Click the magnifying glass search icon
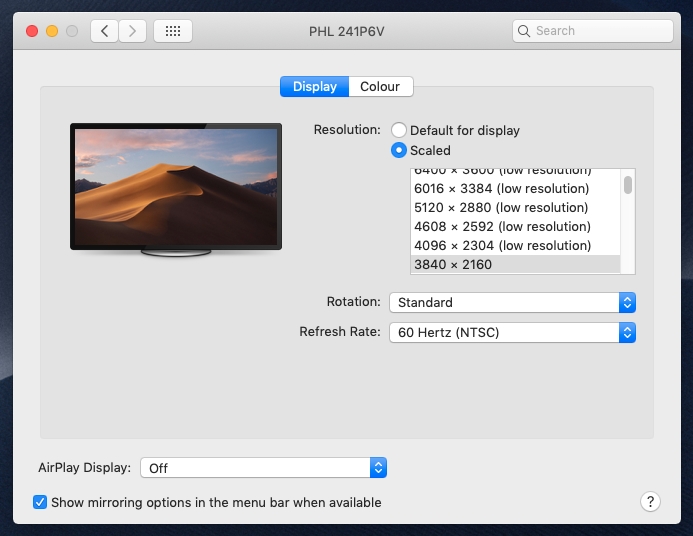693x536 pixels. coord(524,31)
